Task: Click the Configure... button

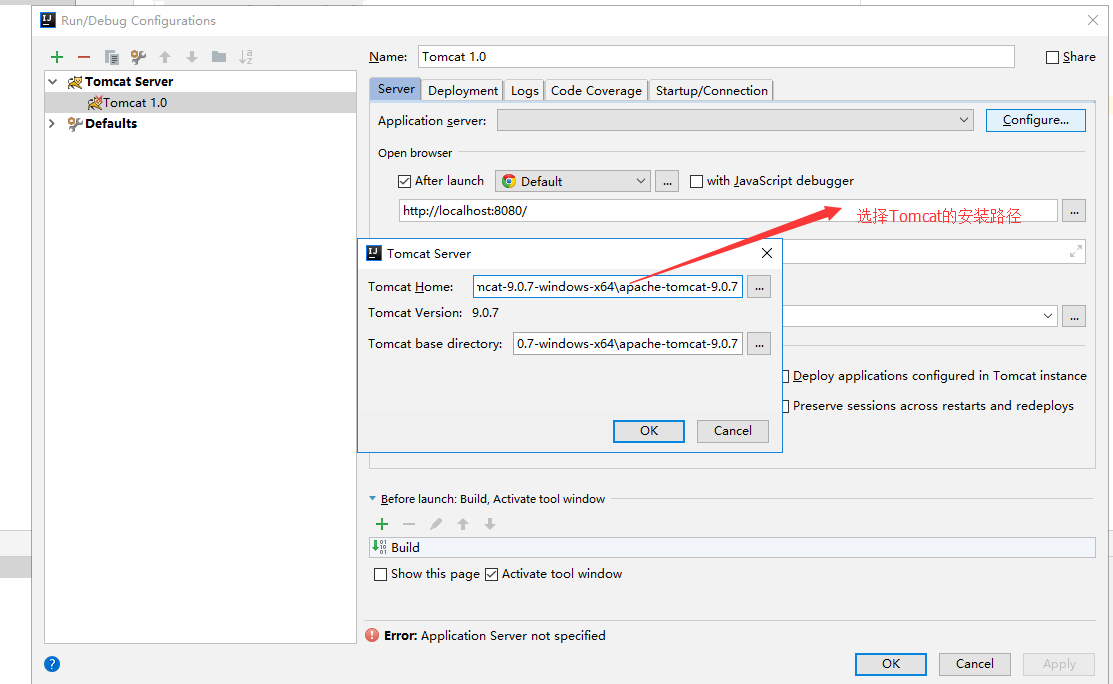Action: (1036, 120)
